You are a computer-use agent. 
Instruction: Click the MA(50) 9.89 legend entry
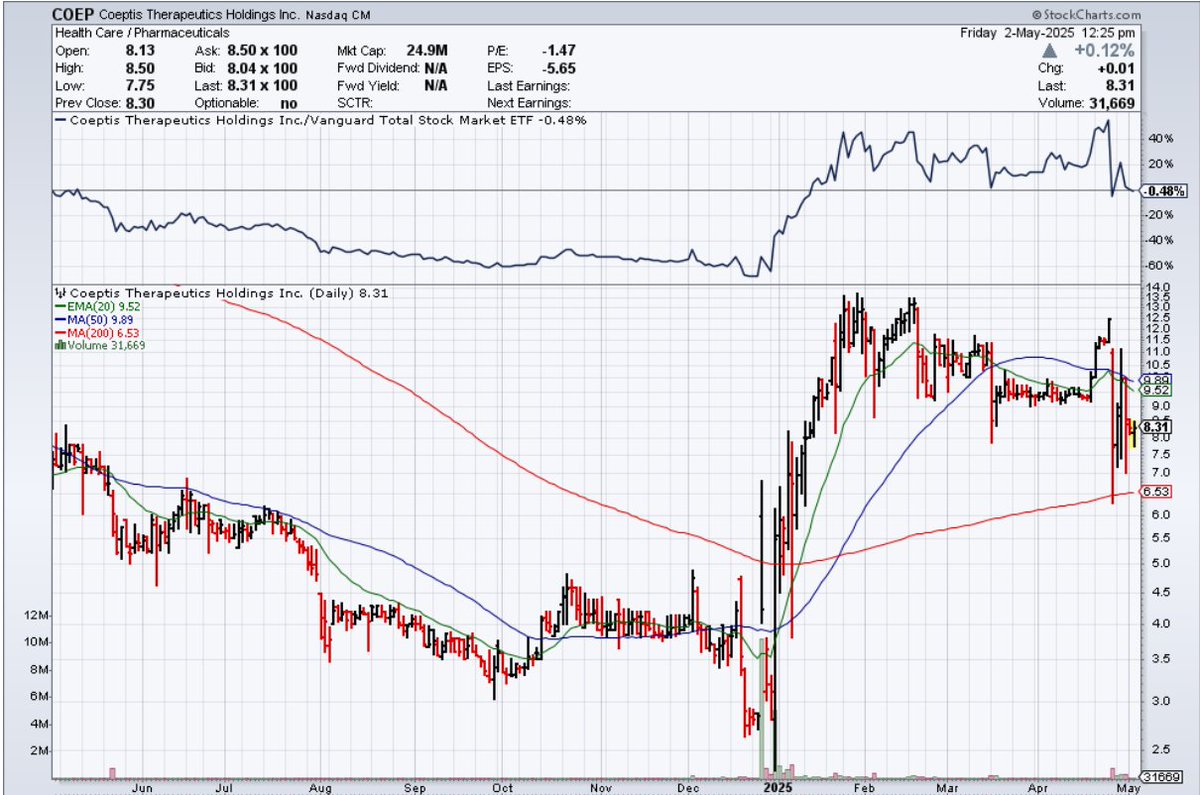pos(92,320)
